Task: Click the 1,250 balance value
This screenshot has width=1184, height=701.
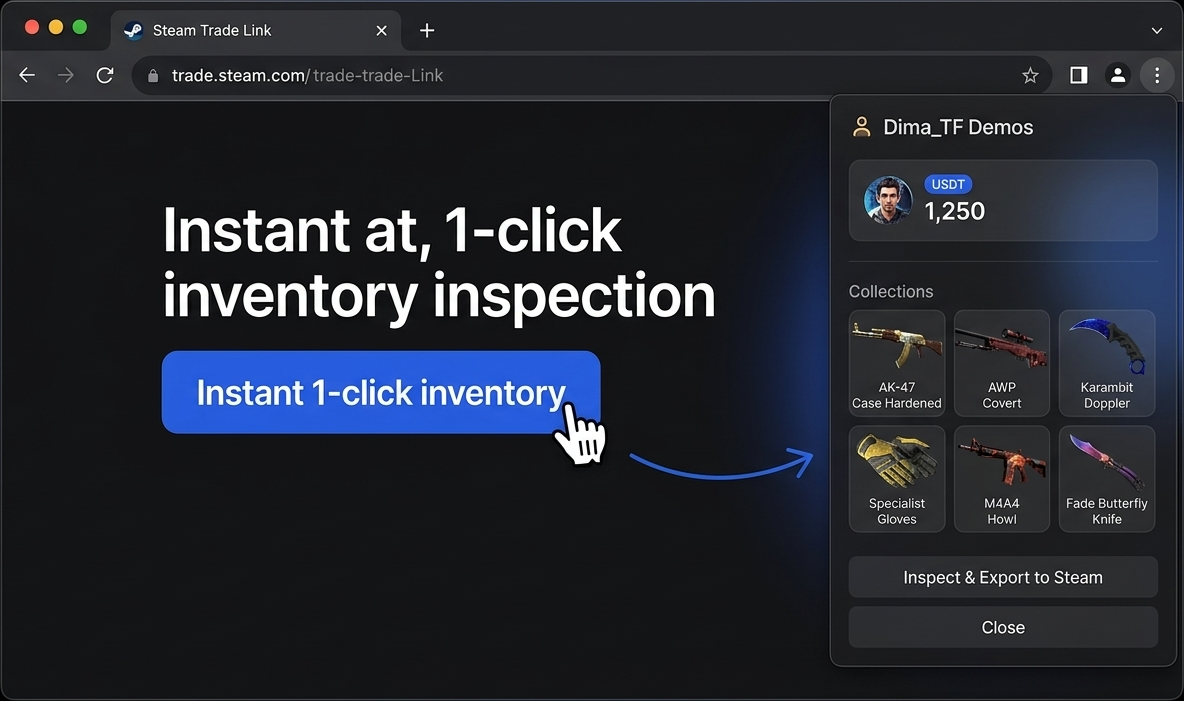Action: pyautogui.click(x=954, y=212)
